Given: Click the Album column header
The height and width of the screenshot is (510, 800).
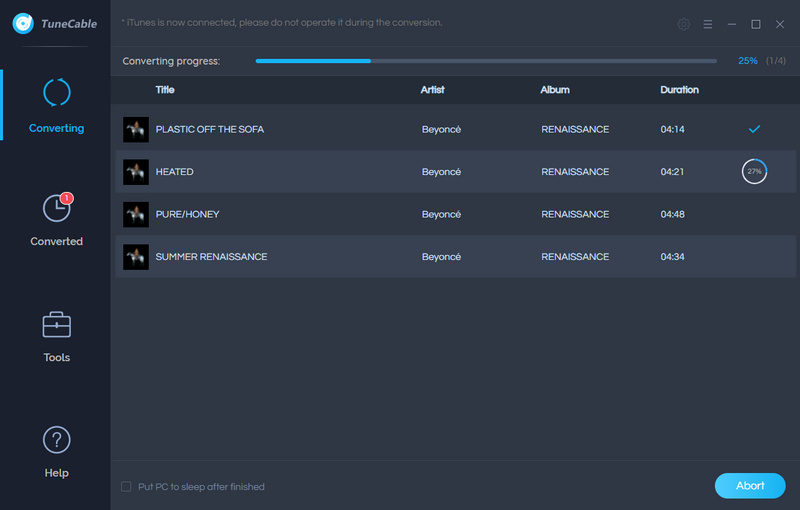Looking at the screenshot, I should coord(555,90).
